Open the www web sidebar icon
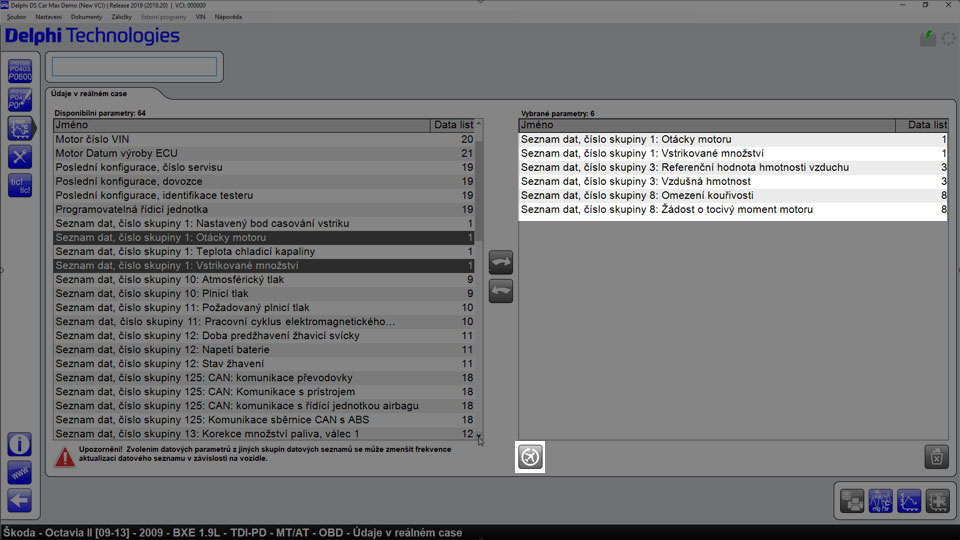960x540 pixels. point(20,472)
